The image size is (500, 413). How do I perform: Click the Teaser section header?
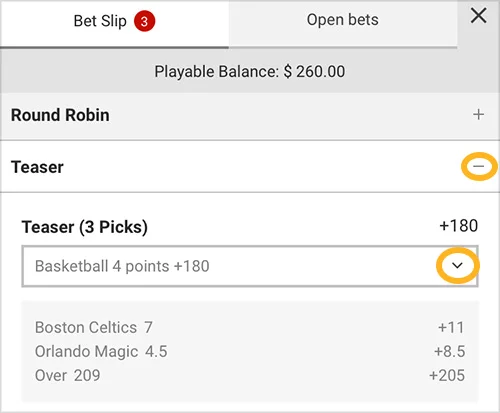[x=250, y=166]
